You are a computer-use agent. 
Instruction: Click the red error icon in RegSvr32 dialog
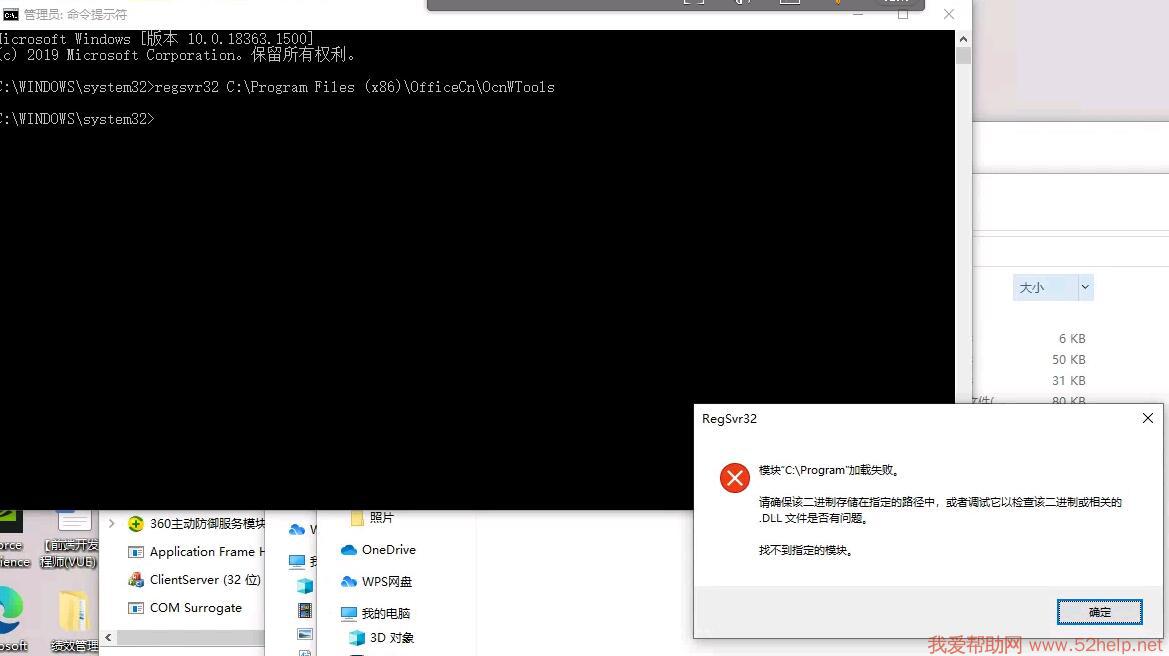734,478
